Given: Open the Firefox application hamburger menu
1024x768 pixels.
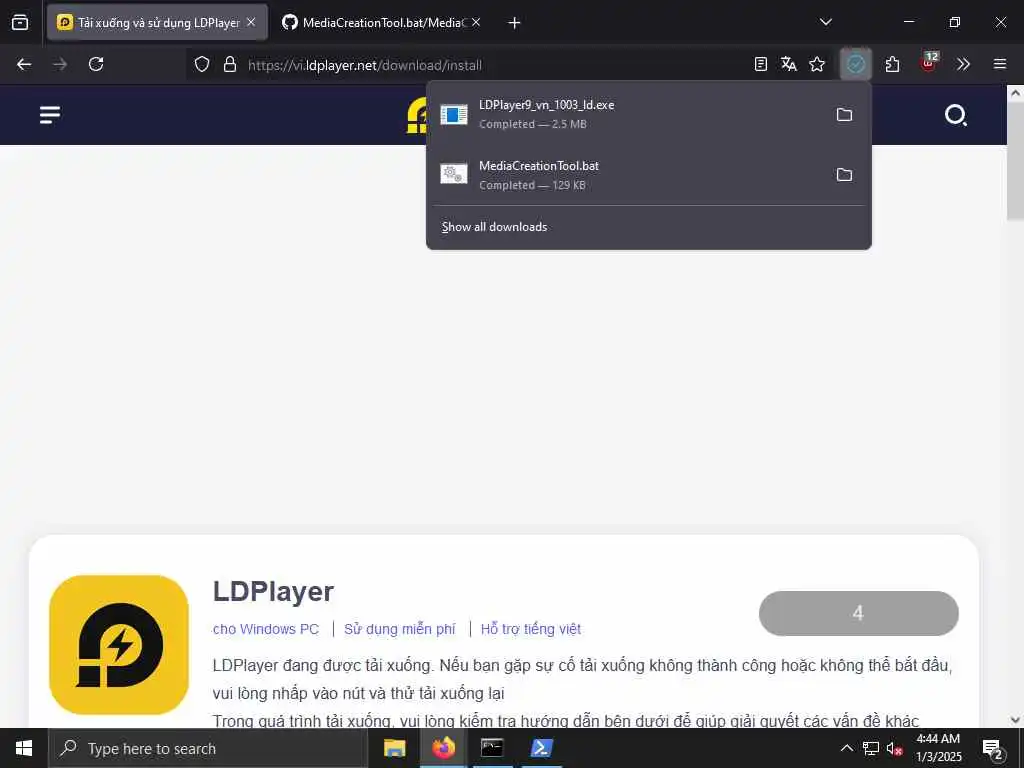Looking at the screenshot, I should click(1000, 64).
